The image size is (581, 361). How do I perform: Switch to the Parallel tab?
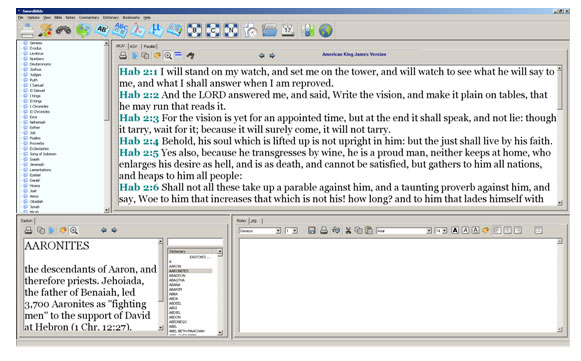(x=149, y=46)
